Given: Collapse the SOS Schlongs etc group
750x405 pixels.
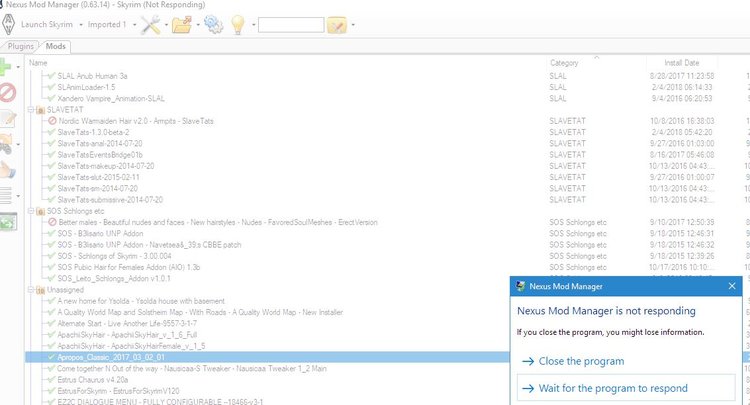Looking at the screenshot, I should click(32, 211).
